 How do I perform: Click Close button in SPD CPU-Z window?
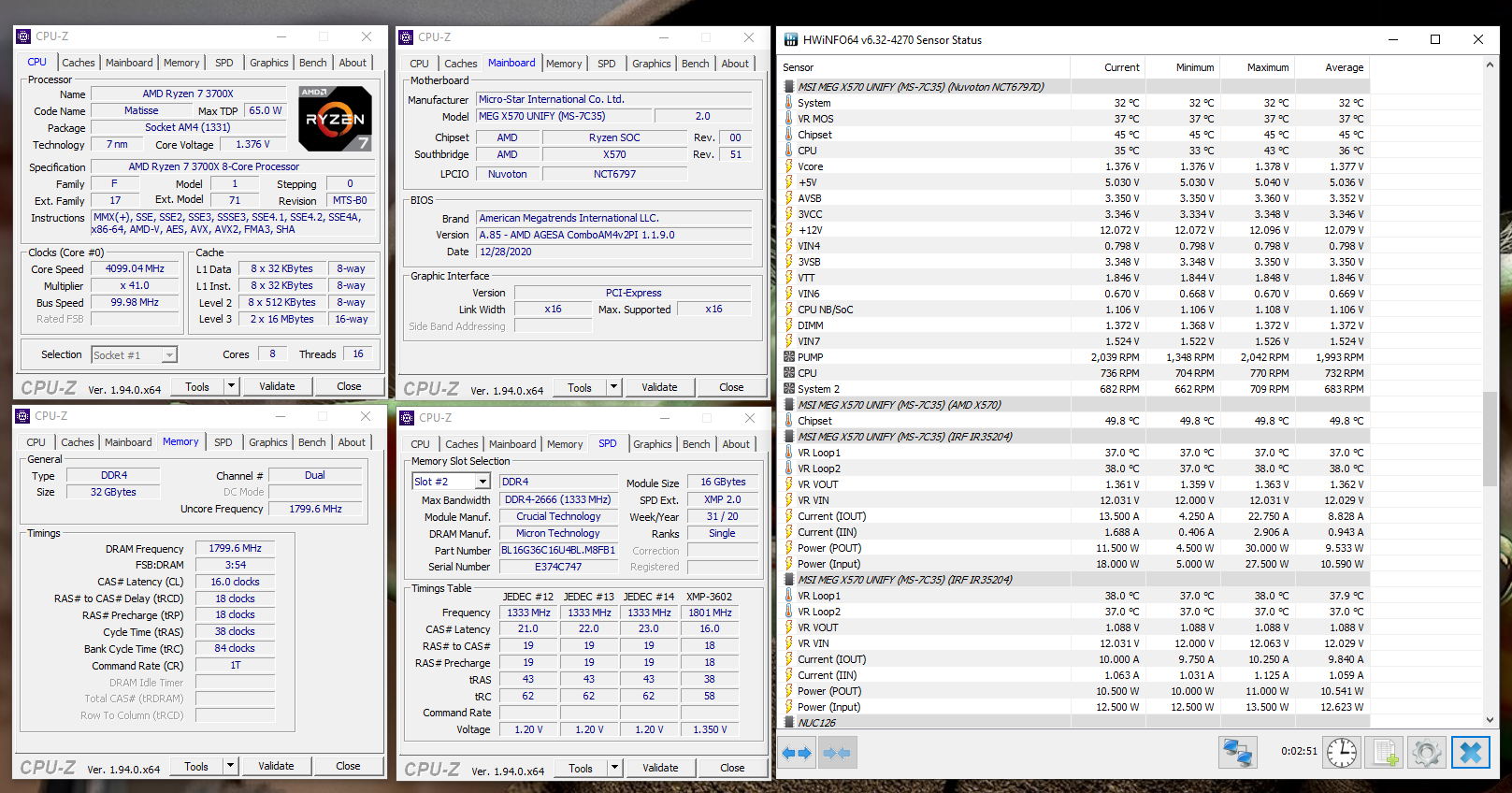coord(732,768)
